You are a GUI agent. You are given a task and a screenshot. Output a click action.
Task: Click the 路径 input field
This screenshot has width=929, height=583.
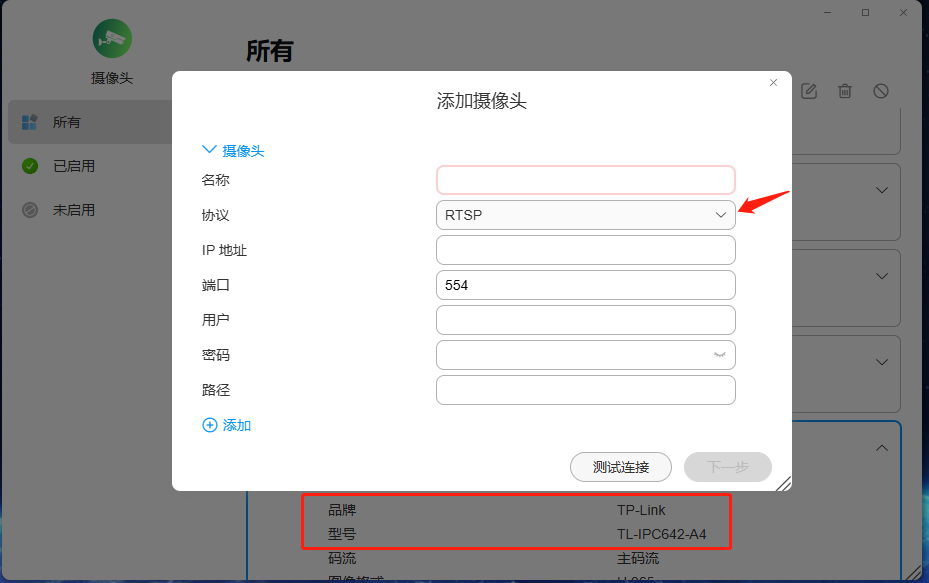[586, 390]
